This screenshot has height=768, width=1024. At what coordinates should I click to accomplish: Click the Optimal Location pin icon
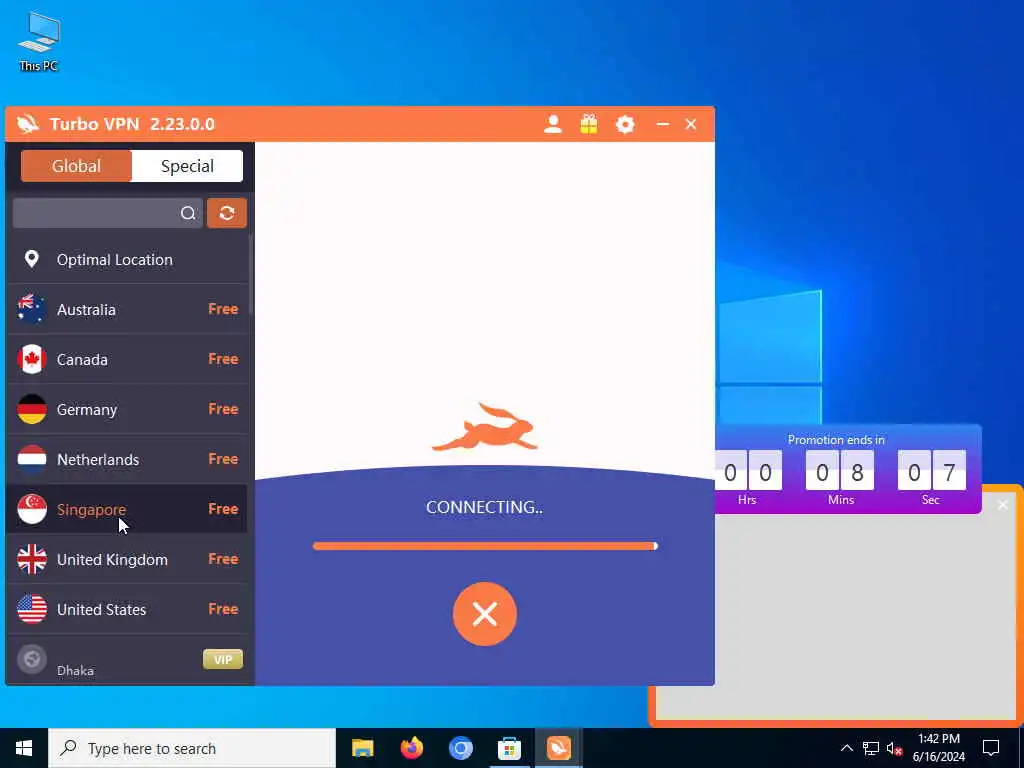point(31,259)
